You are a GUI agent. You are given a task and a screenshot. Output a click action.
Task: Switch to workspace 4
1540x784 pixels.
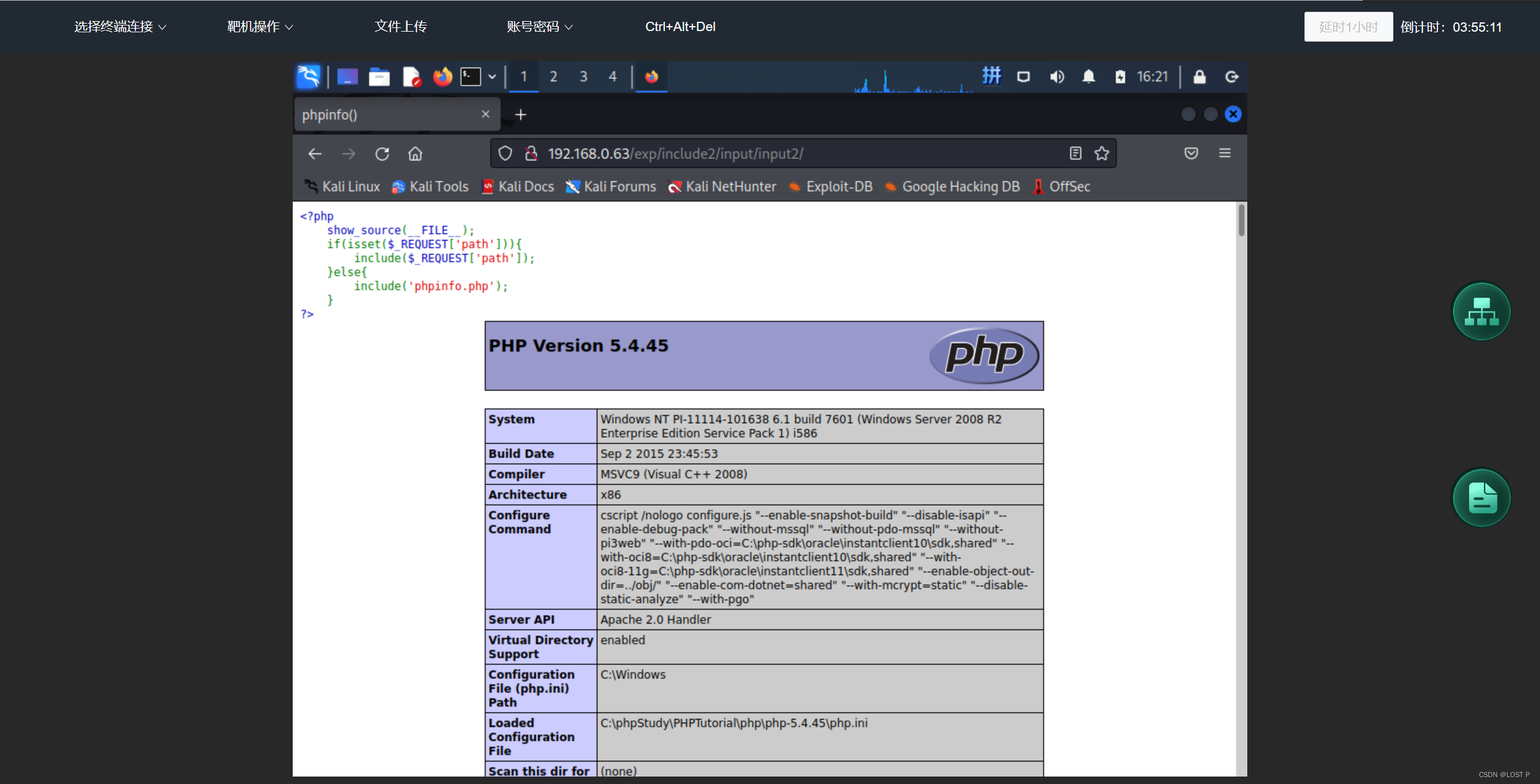point(613,76)
